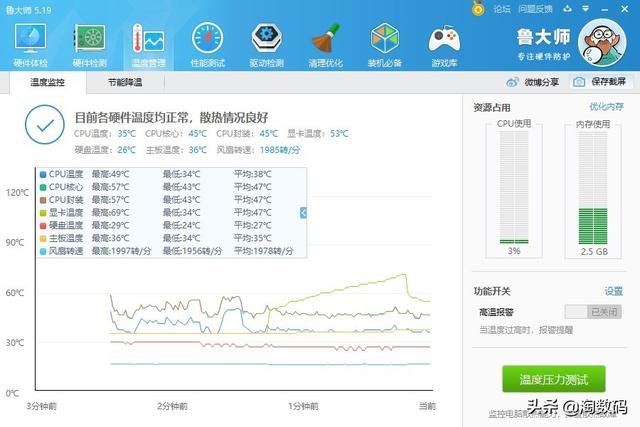Click the 鲁大师 mascot avatar

602,42
